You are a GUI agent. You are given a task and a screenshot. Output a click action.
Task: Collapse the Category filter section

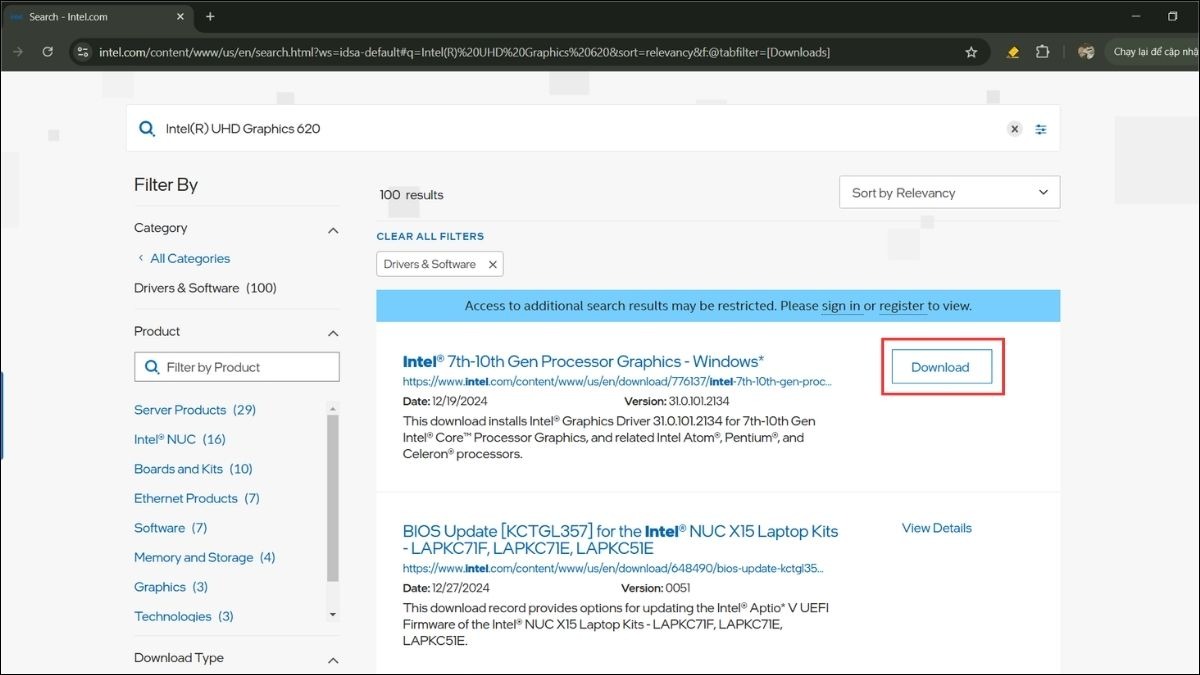[333, 230]
